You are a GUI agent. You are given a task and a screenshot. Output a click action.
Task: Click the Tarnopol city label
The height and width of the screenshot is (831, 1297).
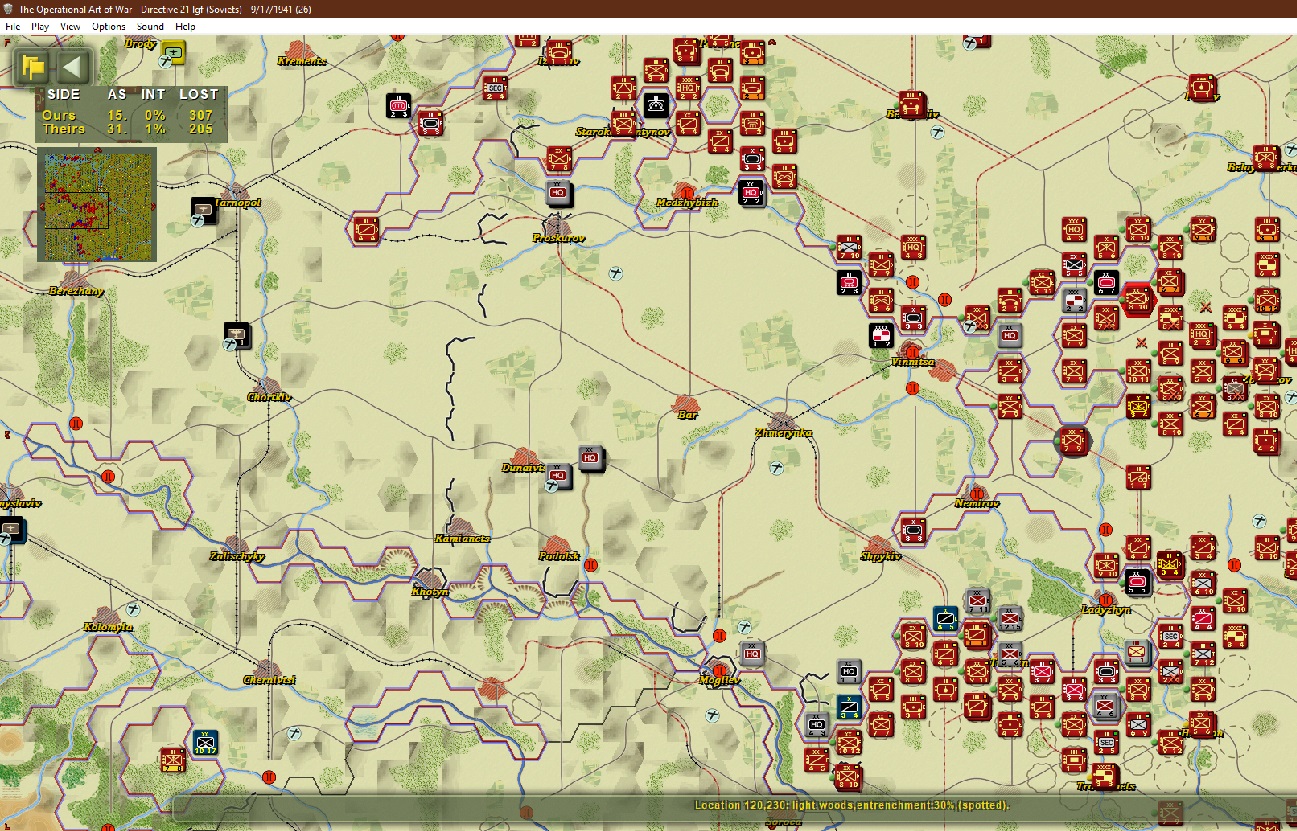coord(240,203)
